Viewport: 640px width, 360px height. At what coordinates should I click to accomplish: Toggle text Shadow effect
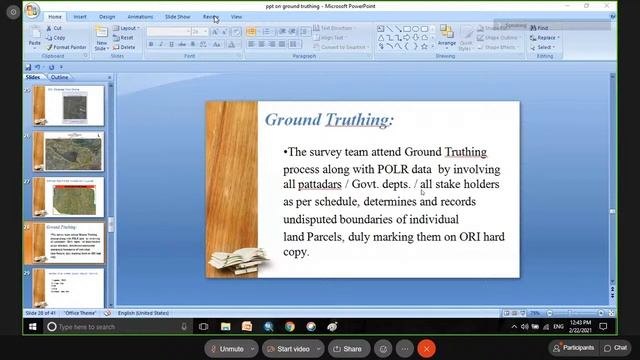(193, 44)
